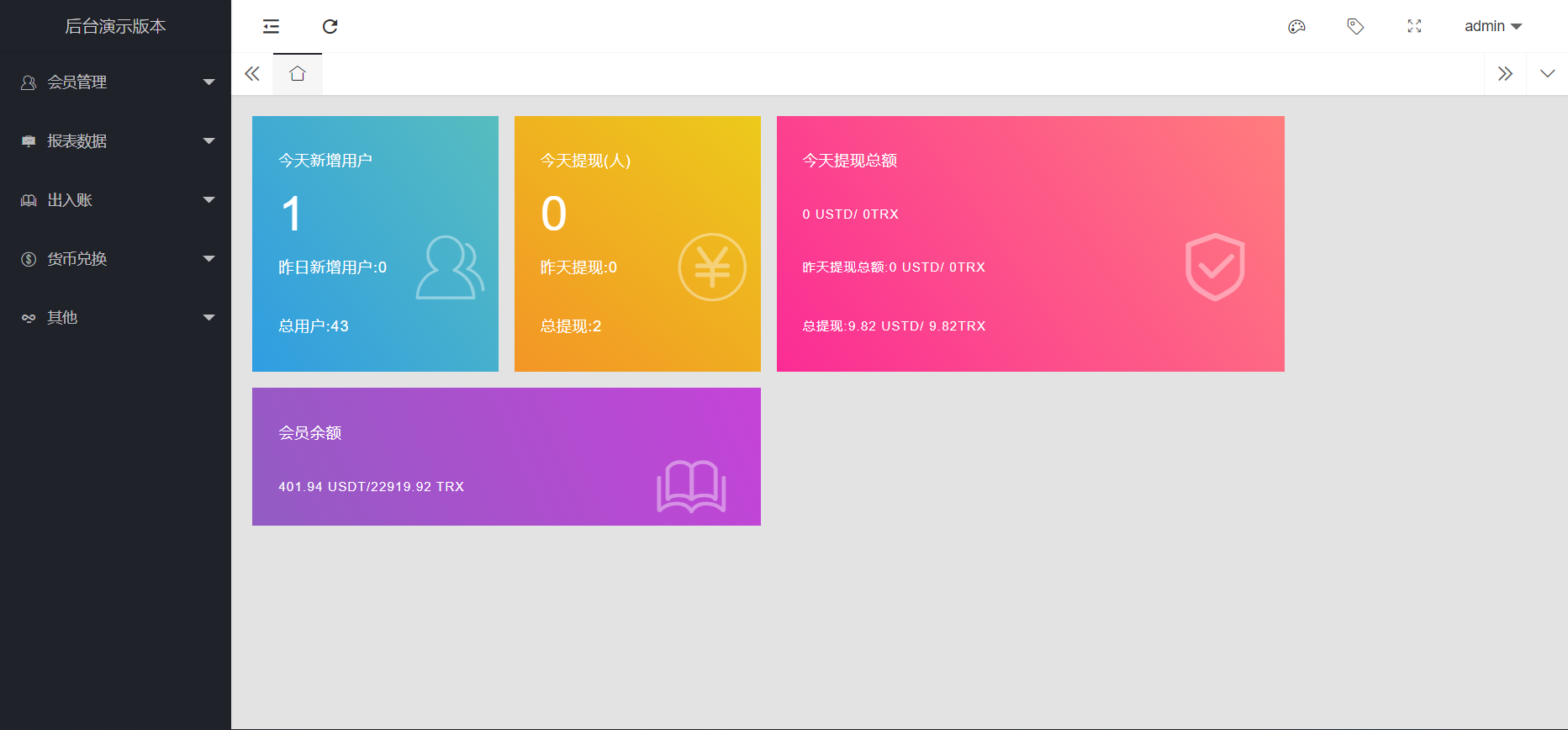Viewport: 1568px width, 730px height.
Task: Click the arrow next to 出入账
Action: coord(209,200)
